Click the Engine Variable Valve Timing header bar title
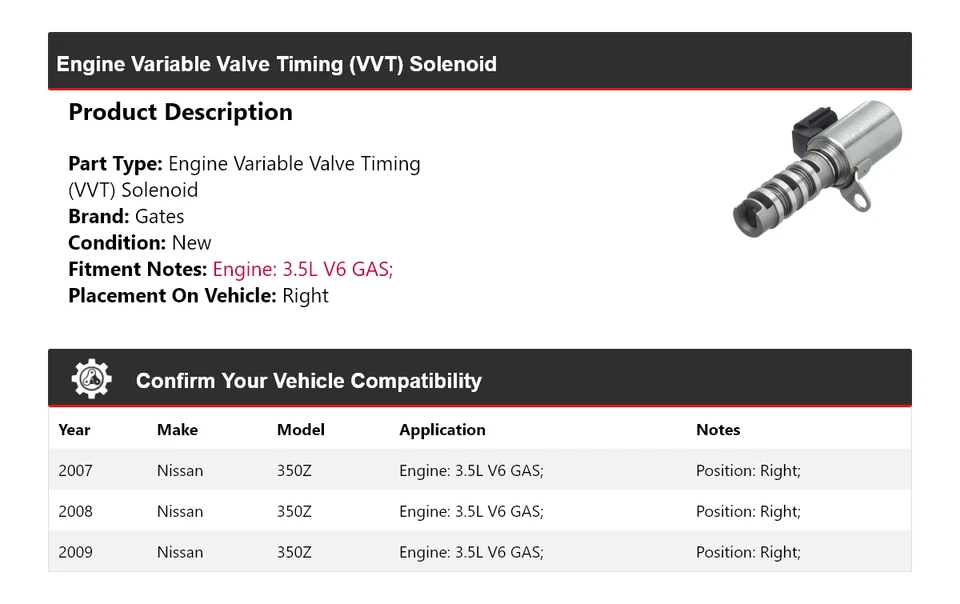The image size is (960, 604). tap(276, 64)
